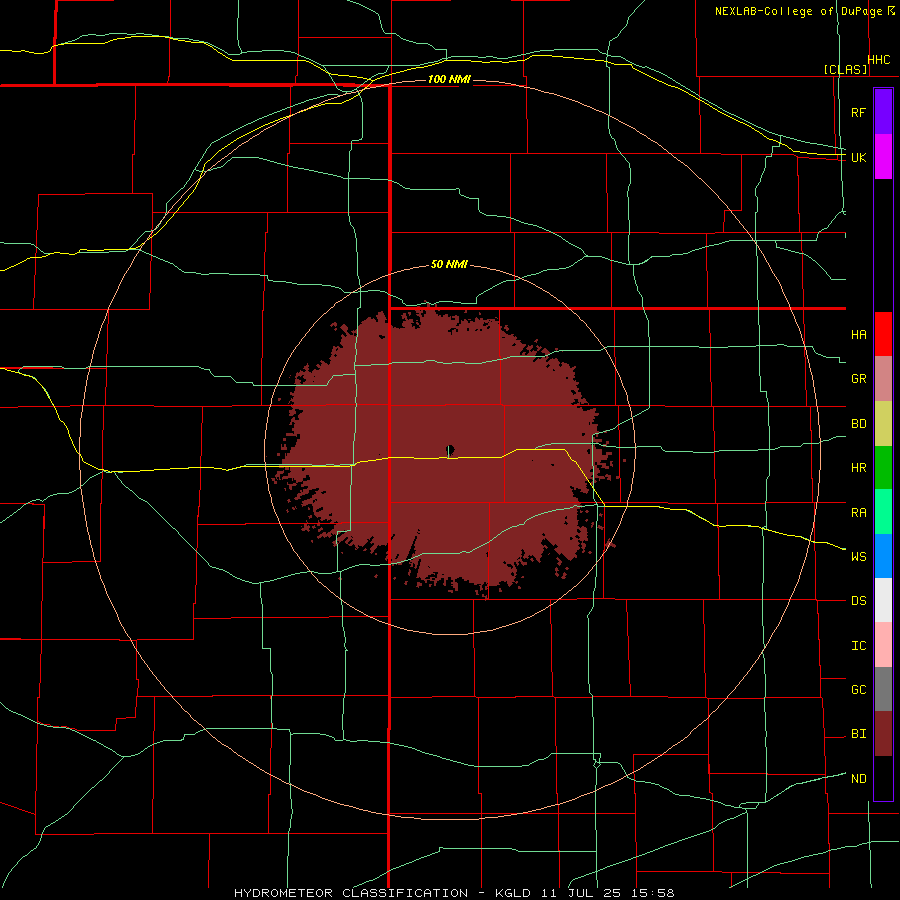Viewport: 900px width, 900px height.
Task: Click the UK magenta color swatch
Action: tap(883, 157)
